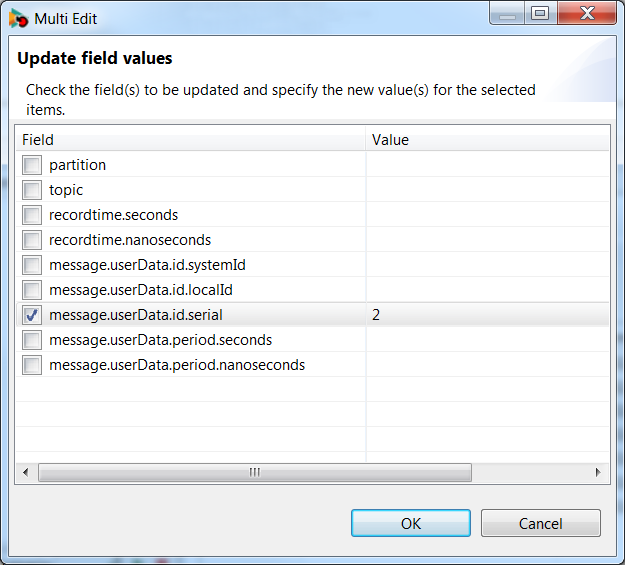
Task: Enable message.userData.period.nanoseconds checkbox
Action: click(x=32, y=365)
